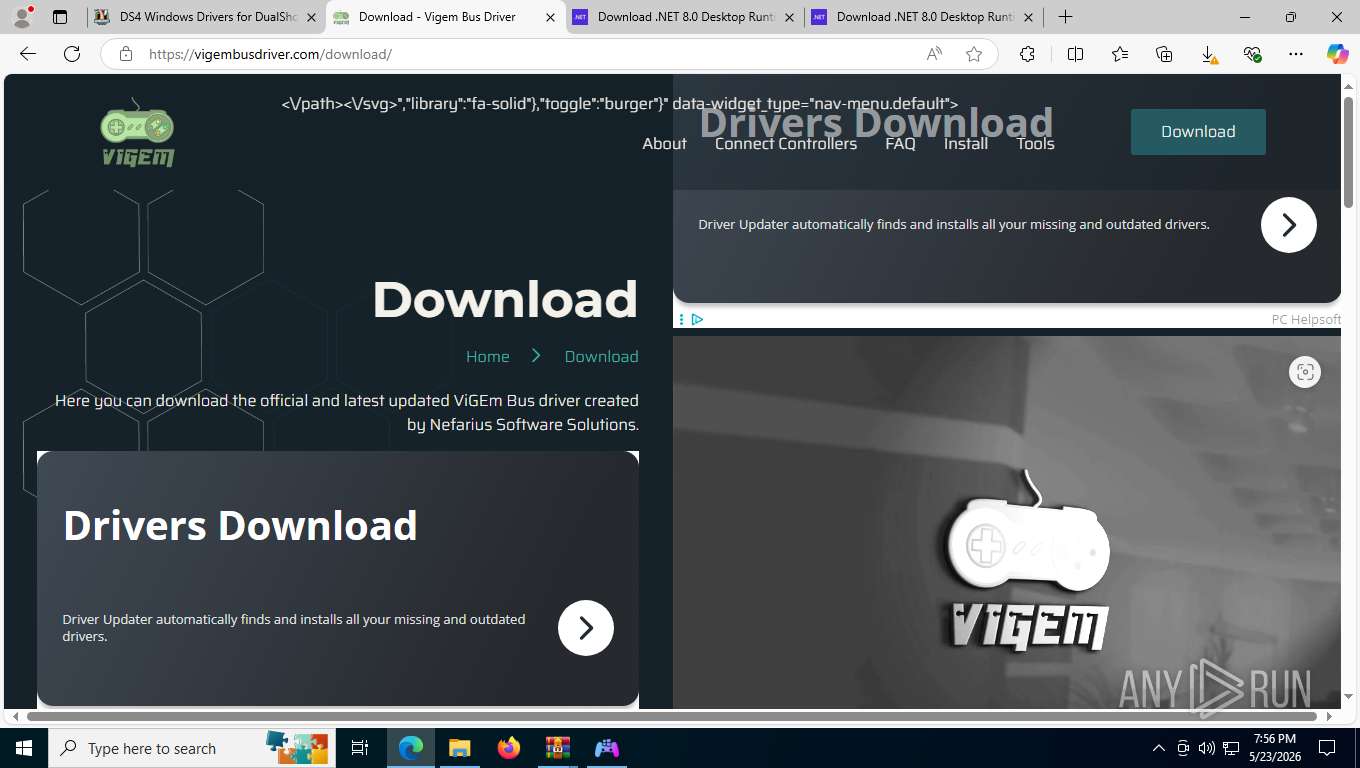Follow the Home breadcrumb link
The width and height of the screenshot is (1360, 768).
click(487, 356)
